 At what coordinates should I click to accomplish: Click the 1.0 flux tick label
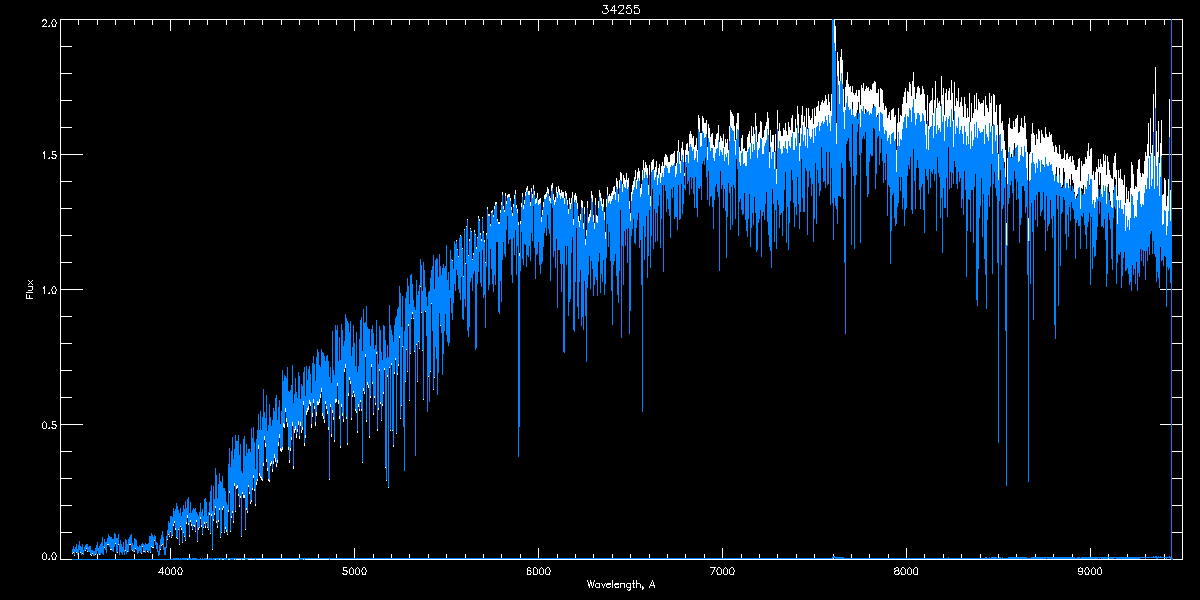click(x=49, y=290)
